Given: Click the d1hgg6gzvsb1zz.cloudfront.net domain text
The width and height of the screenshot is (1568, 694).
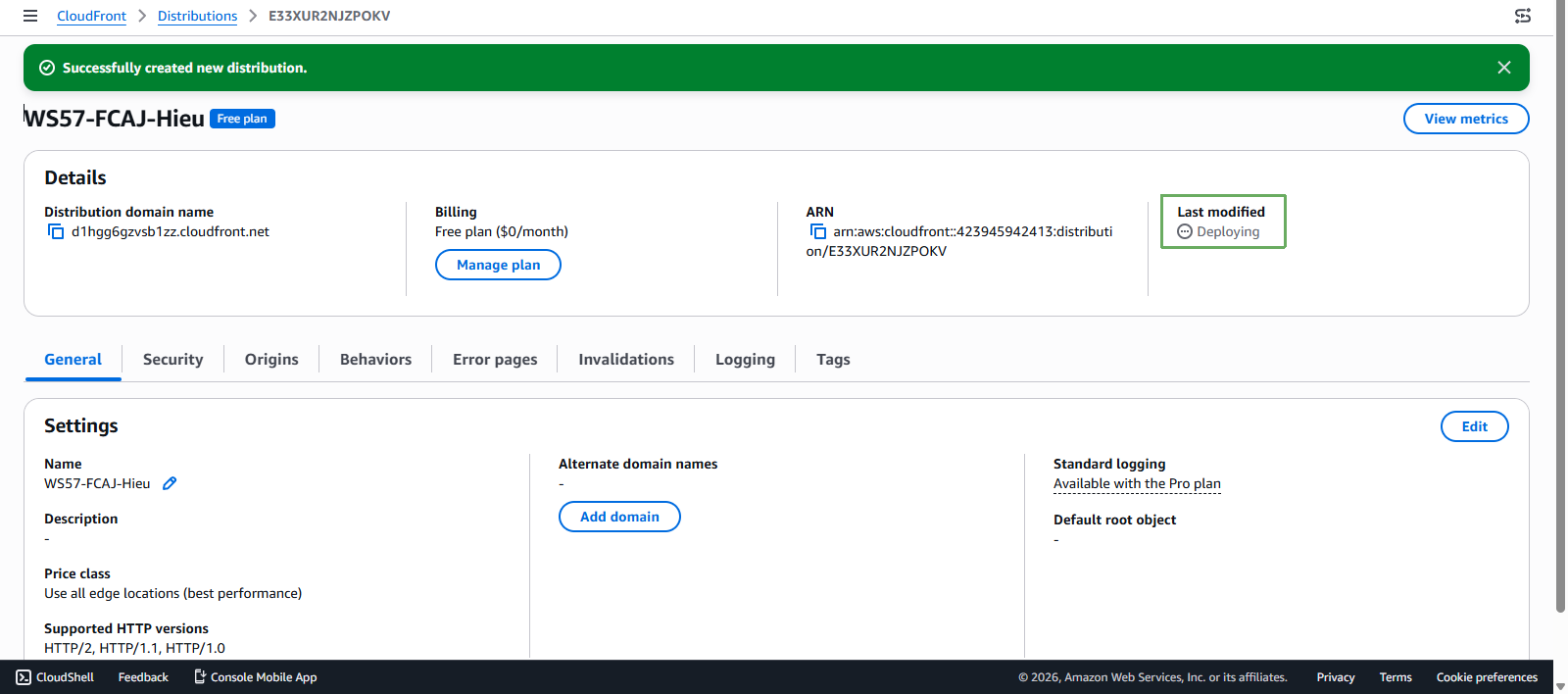Looking at the screenshot, I should (171, 232).
